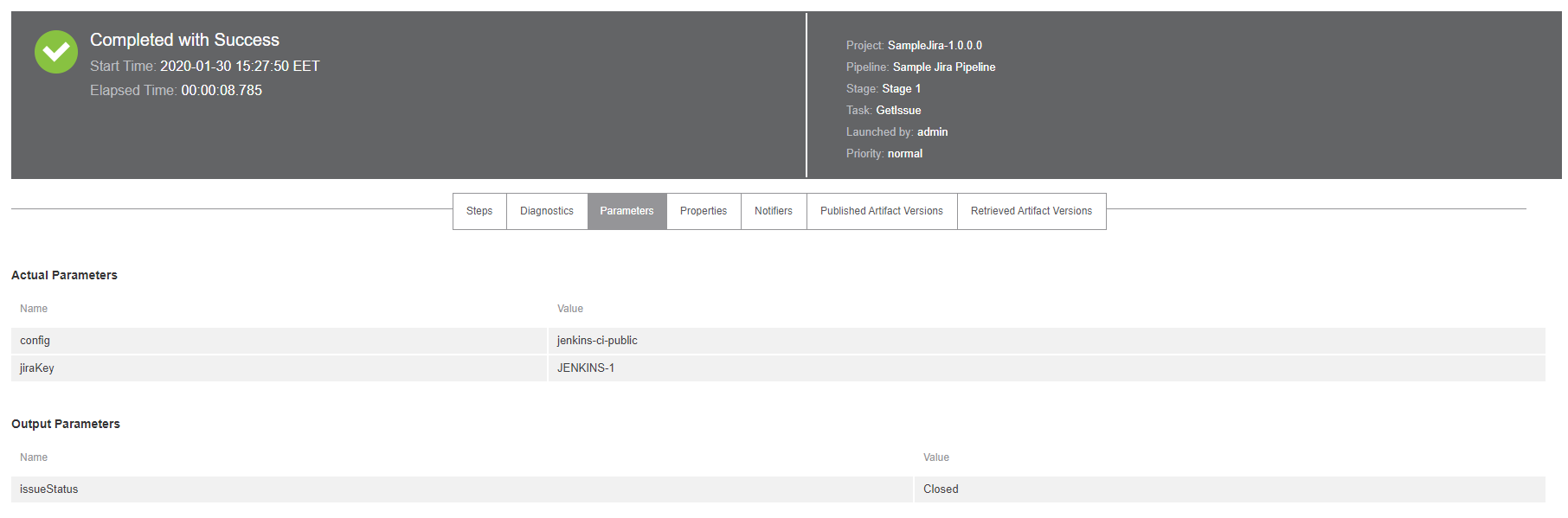Open the Properties tab
The image size is (1568, 518).
[x=704, y=211]
